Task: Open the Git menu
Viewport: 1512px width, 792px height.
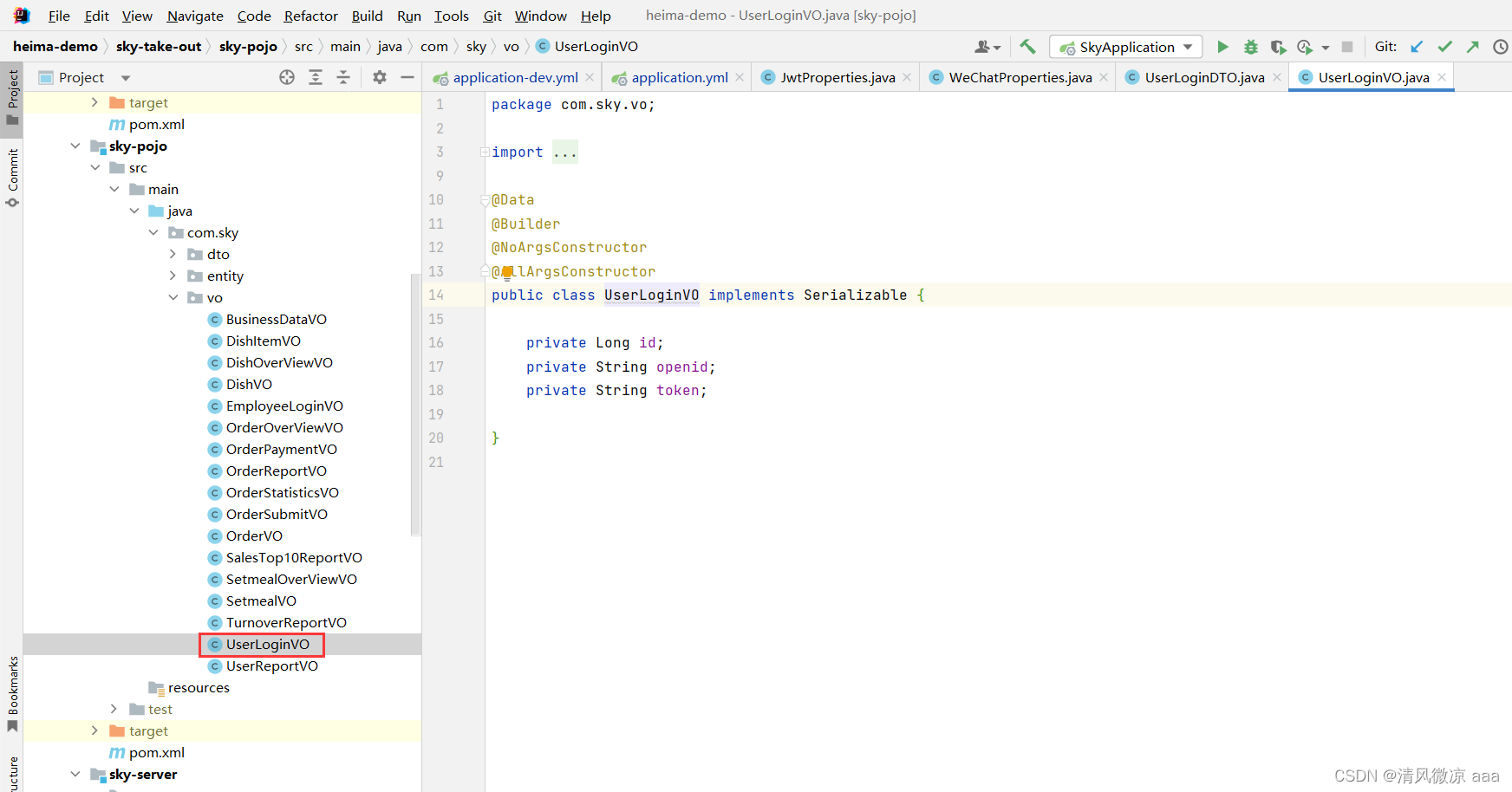Action: pos(492,16)
